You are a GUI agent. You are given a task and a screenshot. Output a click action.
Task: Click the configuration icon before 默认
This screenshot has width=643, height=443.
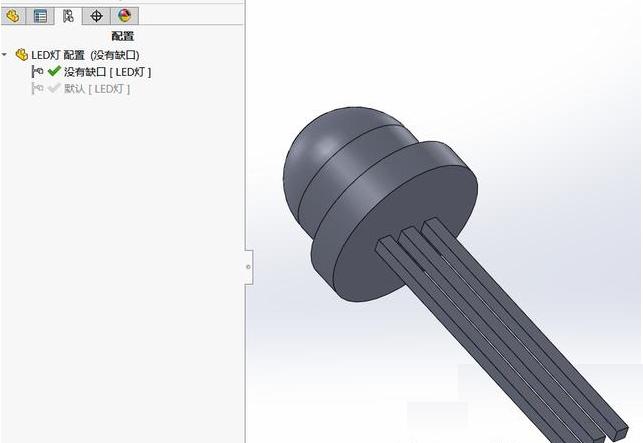click(x=37, y=89)
